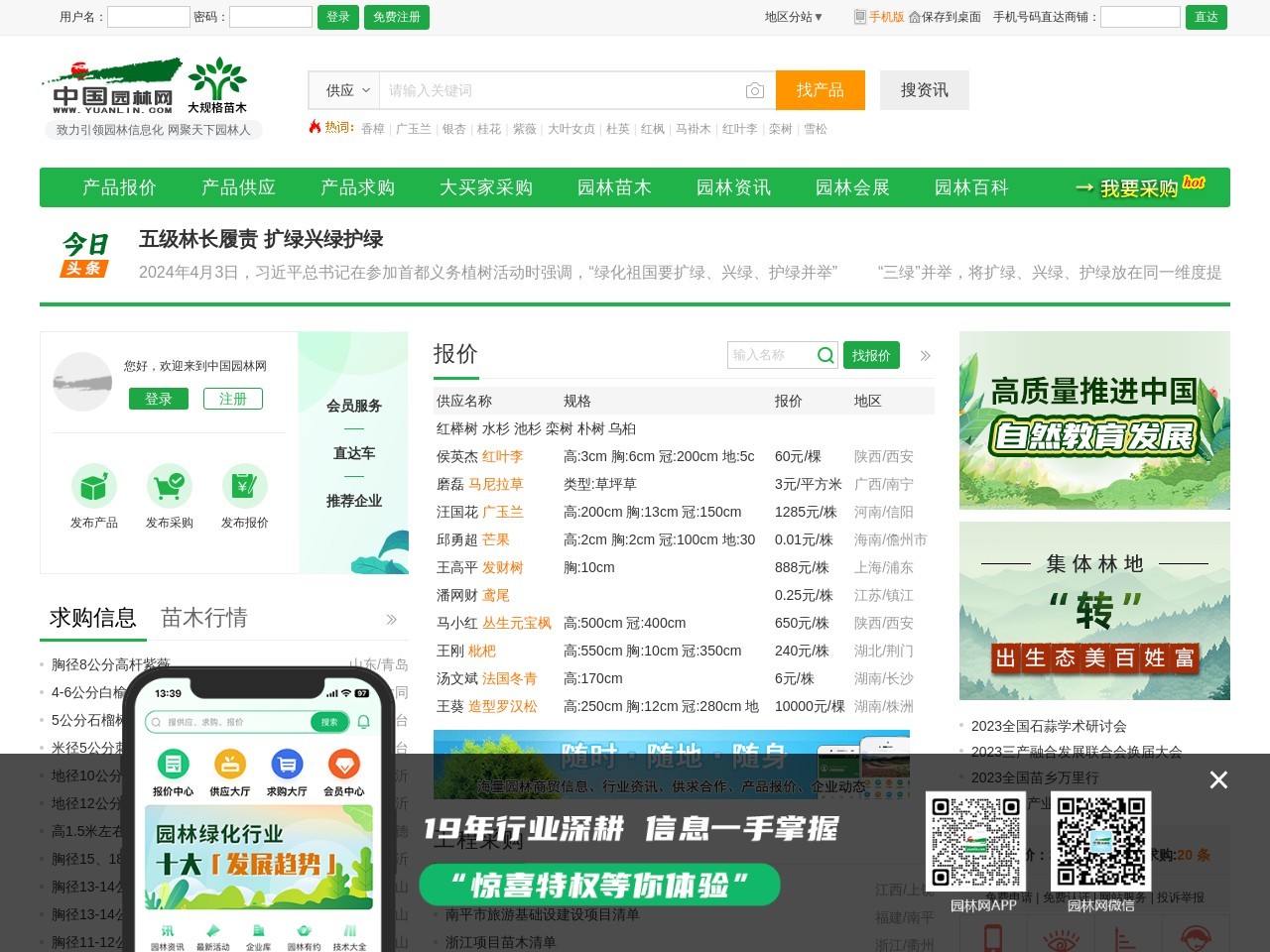Click the 发布采购 cart icon
Image resolution: width=1270 pixels, height=952 pixels.
pyautogui.click(x=170, y=486)
